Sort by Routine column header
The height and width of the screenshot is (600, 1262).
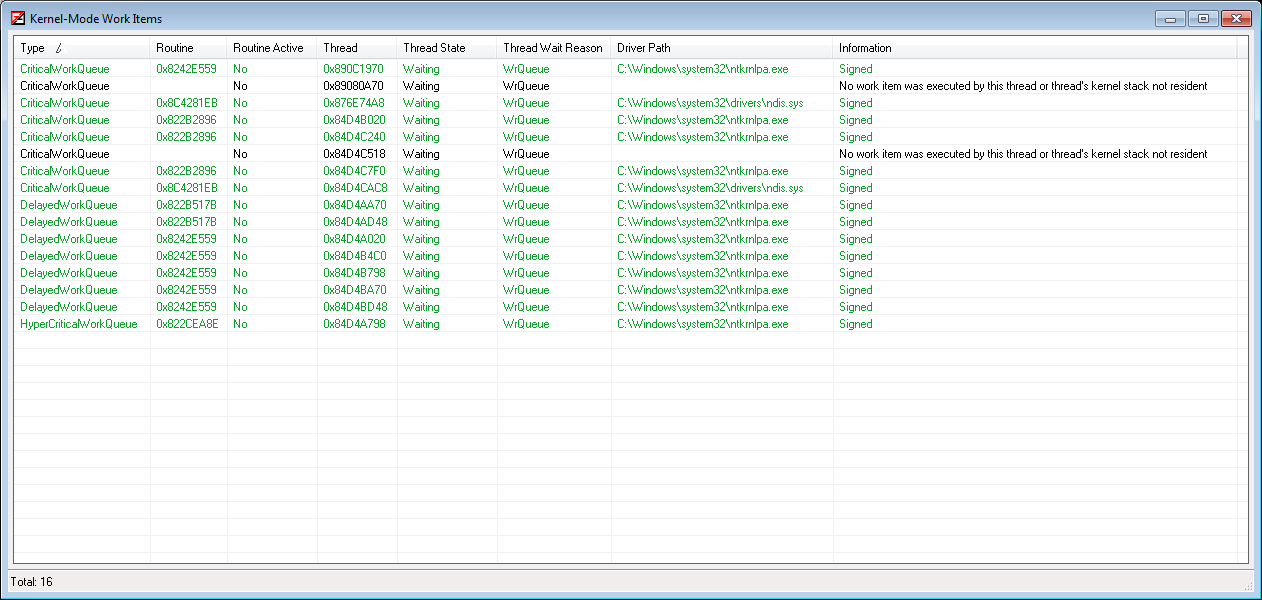(x=175, y=48)
